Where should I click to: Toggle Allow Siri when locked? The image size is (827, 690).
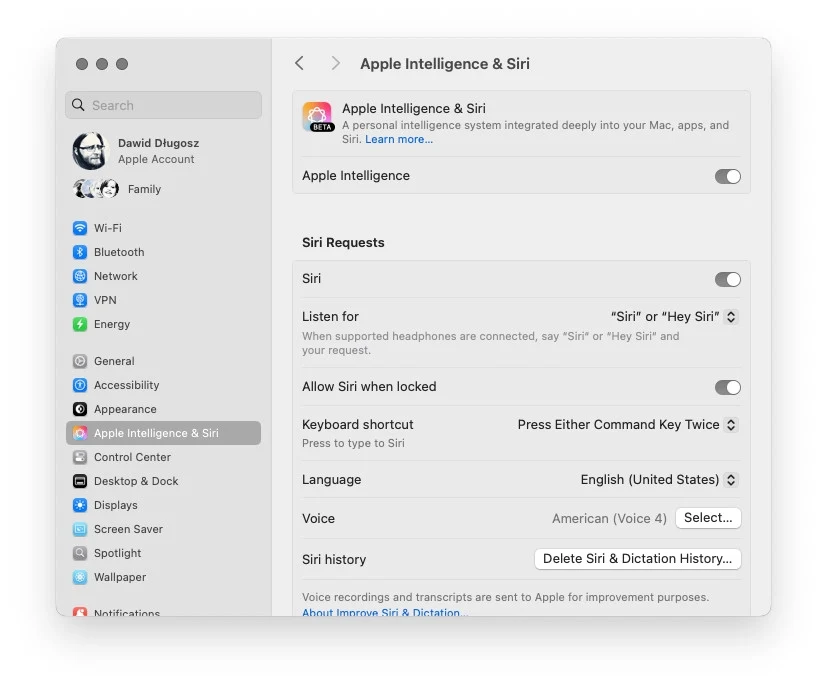[x=728, y=387]
